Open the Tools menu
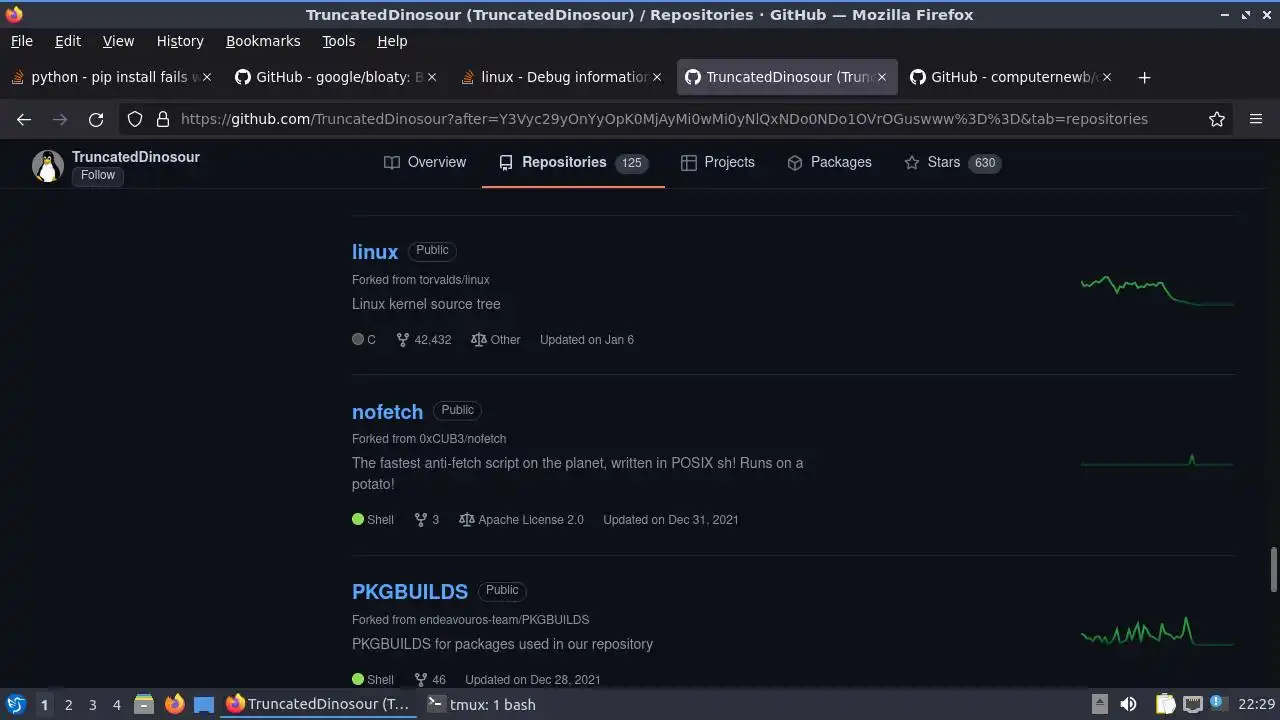Image resolution: width=1280 pixels, height=720 pixels. tap(338, 41)
